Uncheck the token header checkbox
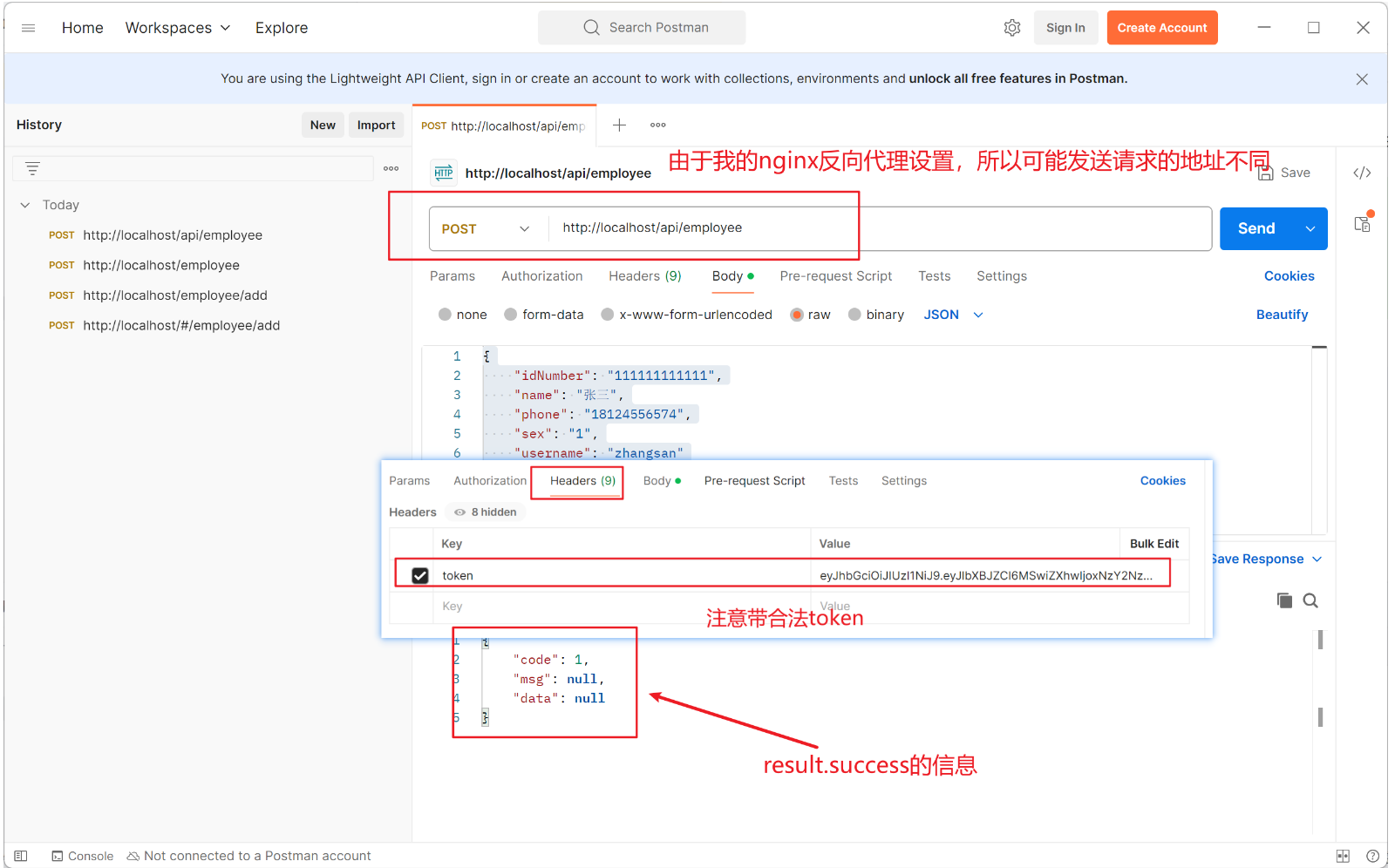 tap(420, 575)
